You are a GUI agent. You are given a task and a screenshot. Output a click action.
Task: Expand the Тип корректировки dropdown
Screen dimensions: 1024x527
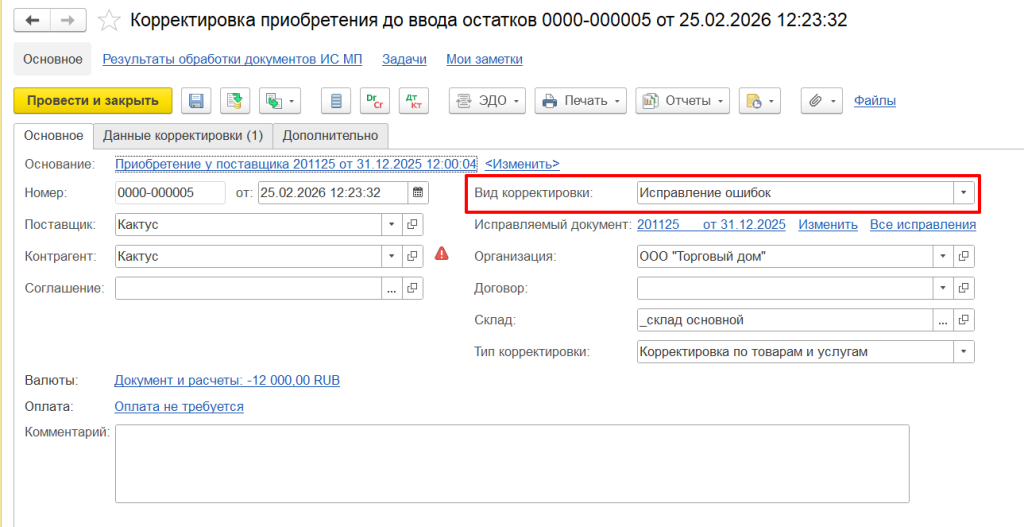tap(963, 351)
